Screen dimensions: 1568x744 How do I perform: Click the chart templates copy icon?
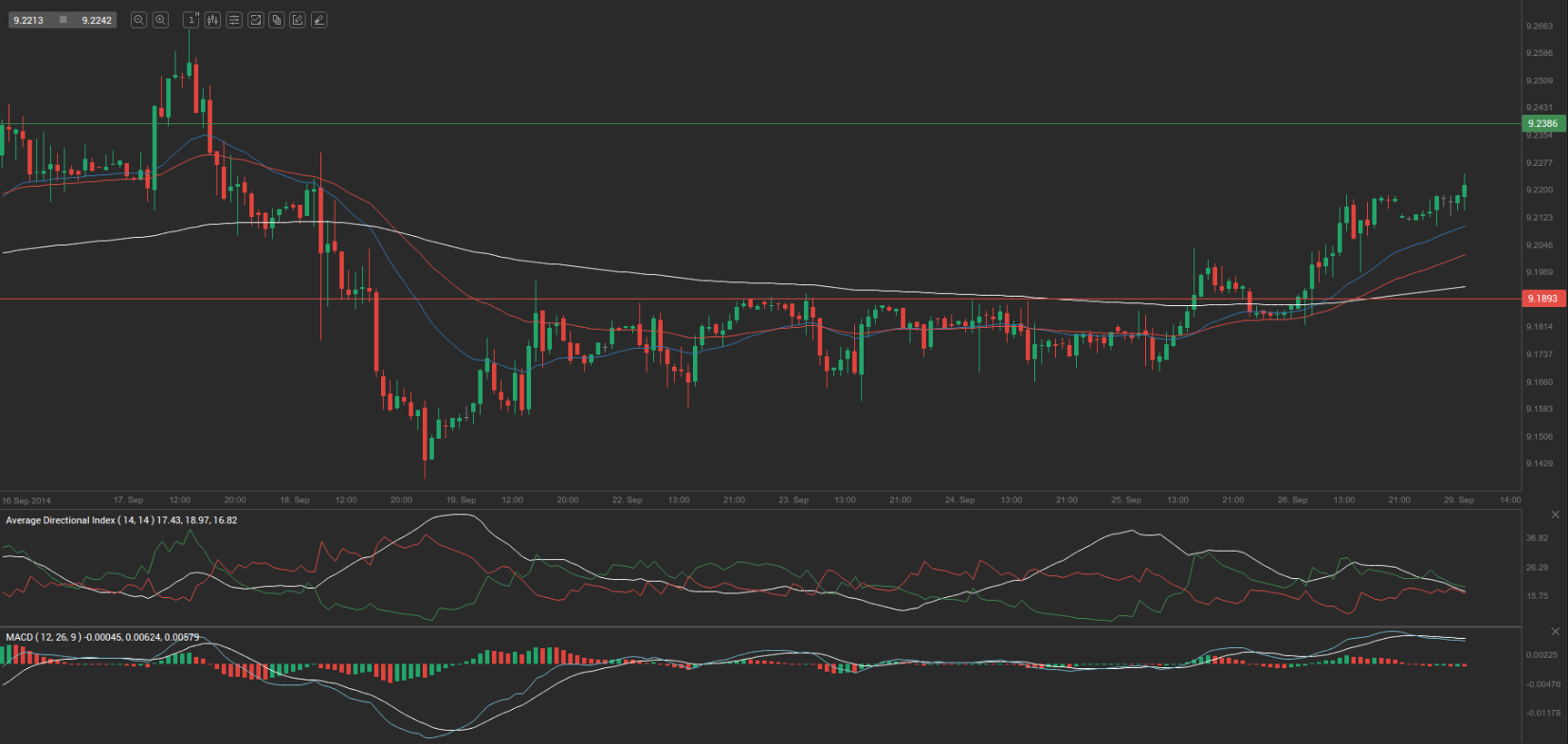tap(277, 20)
